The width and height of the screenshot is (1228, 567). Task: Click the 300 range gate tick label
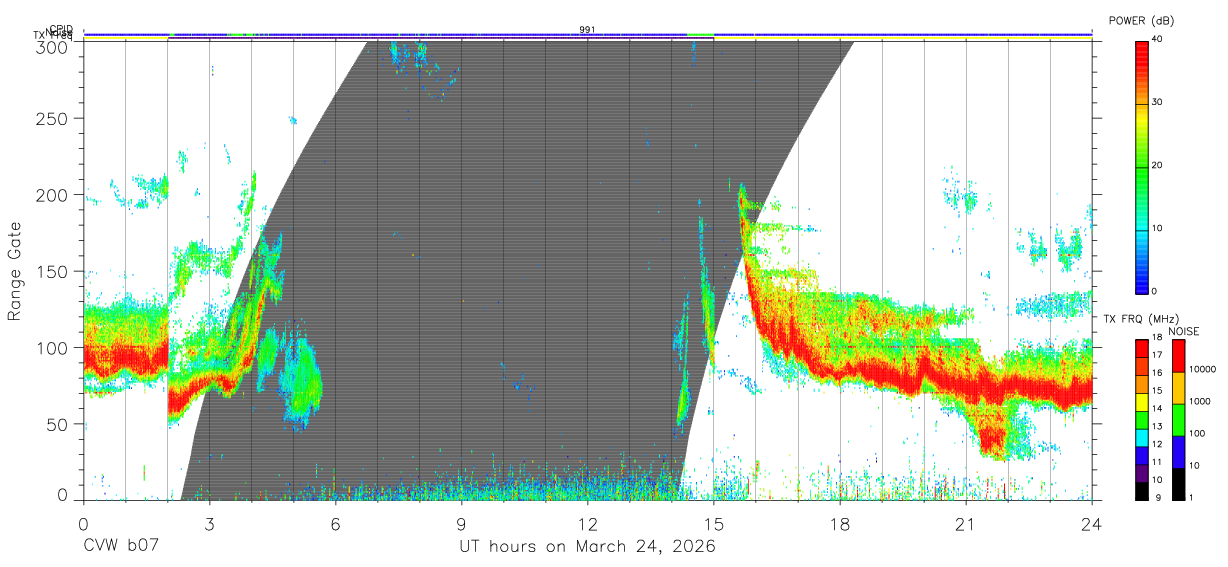[51, 47]
